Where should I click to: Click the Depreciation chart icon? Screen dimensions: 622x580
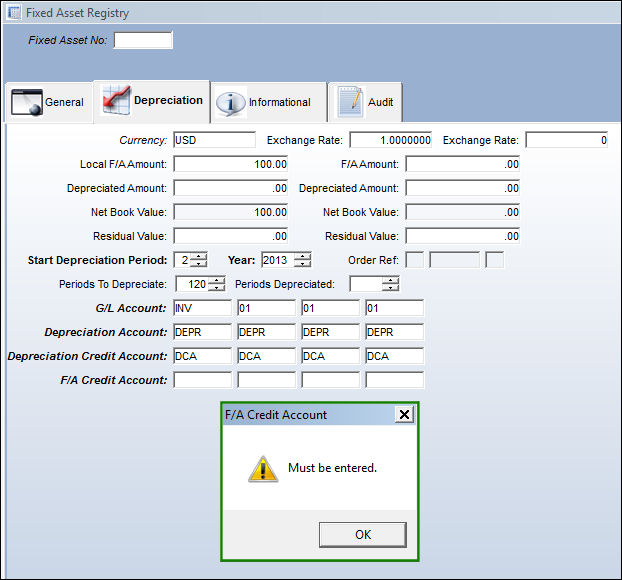click(116, 100)
